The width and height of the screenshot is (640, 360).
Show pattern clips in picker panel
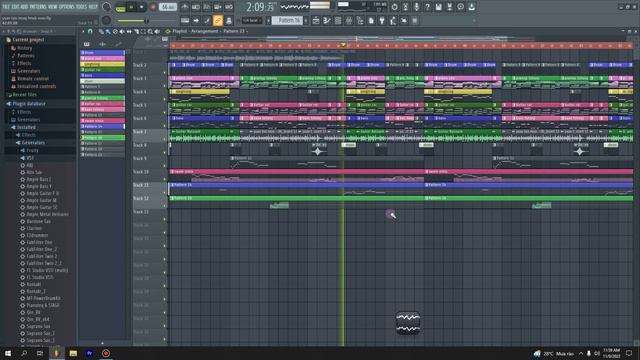tap(87, 44)
